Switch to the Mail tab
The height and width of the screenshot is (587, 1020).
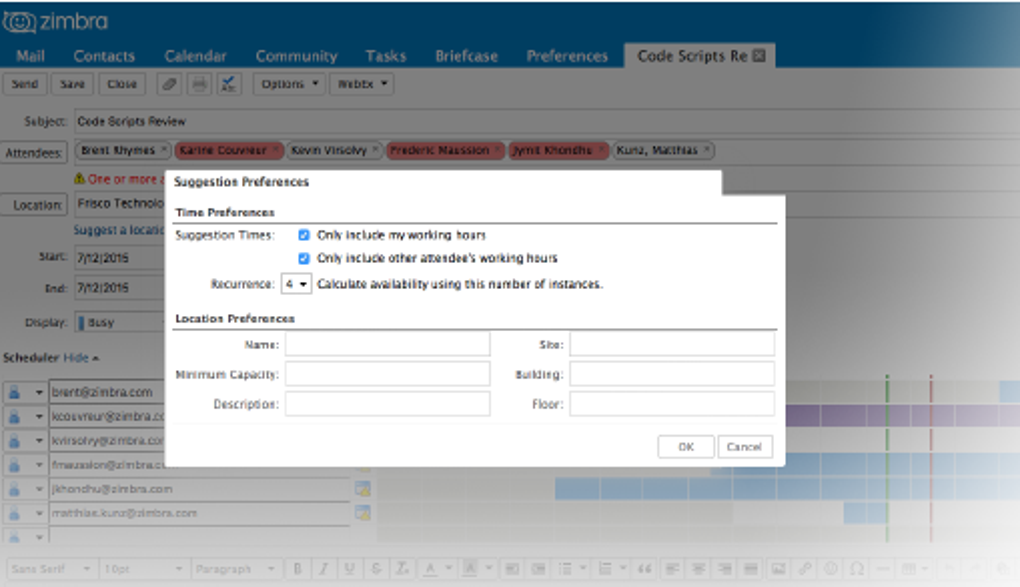coord(31,56)
